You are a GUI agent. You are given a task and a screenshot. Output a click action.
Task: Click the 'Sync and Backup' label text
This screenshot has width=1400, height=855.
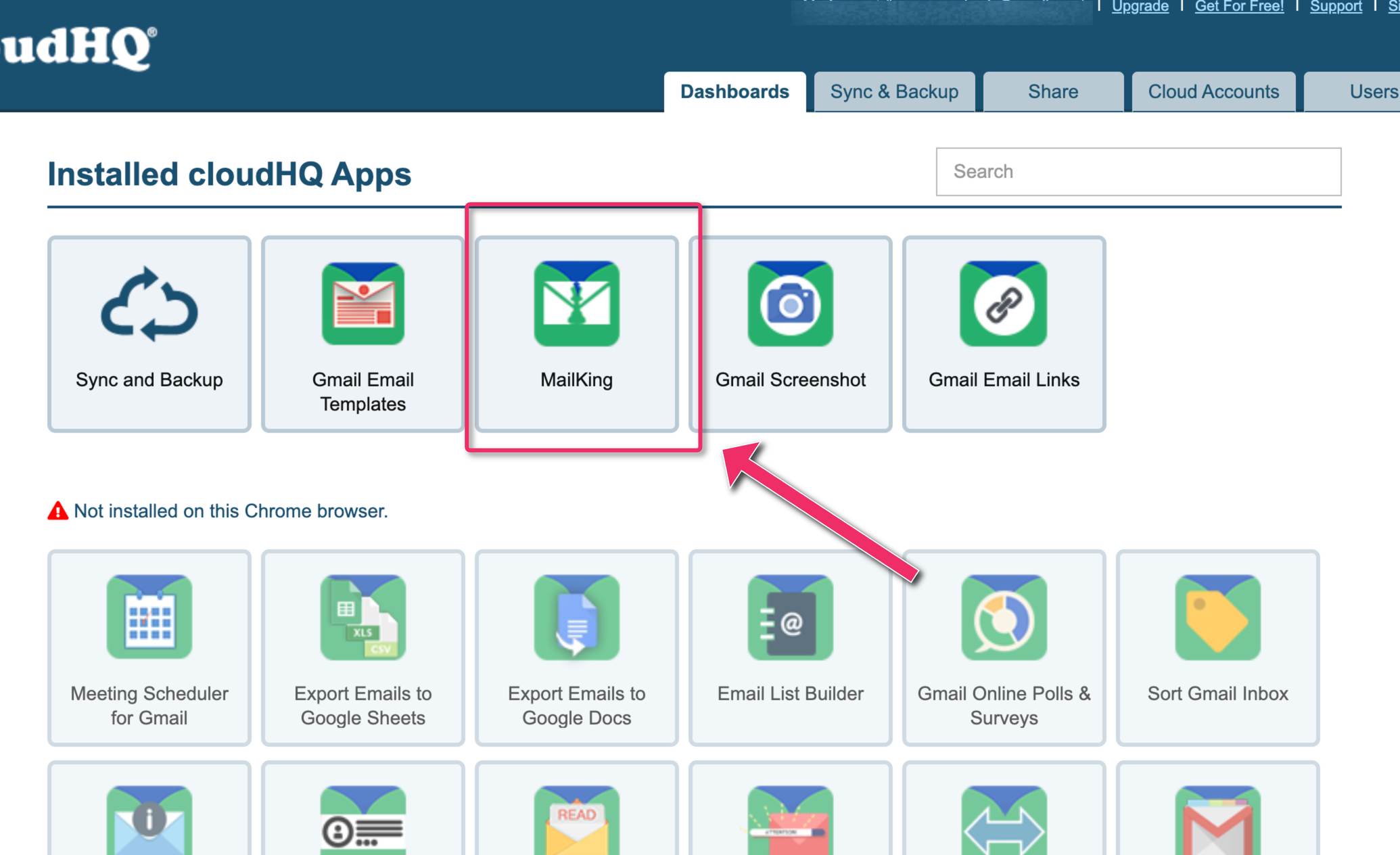pyautogui.click(x=149, y=380)
